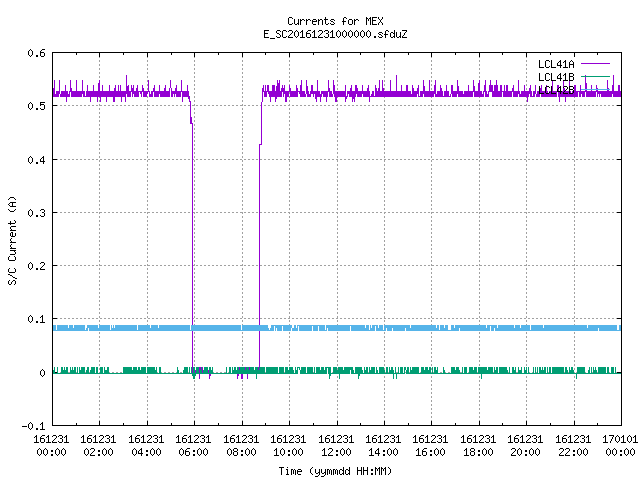Select the LCL41B legend label
The image size is (640, 480).
click(556, 77)
